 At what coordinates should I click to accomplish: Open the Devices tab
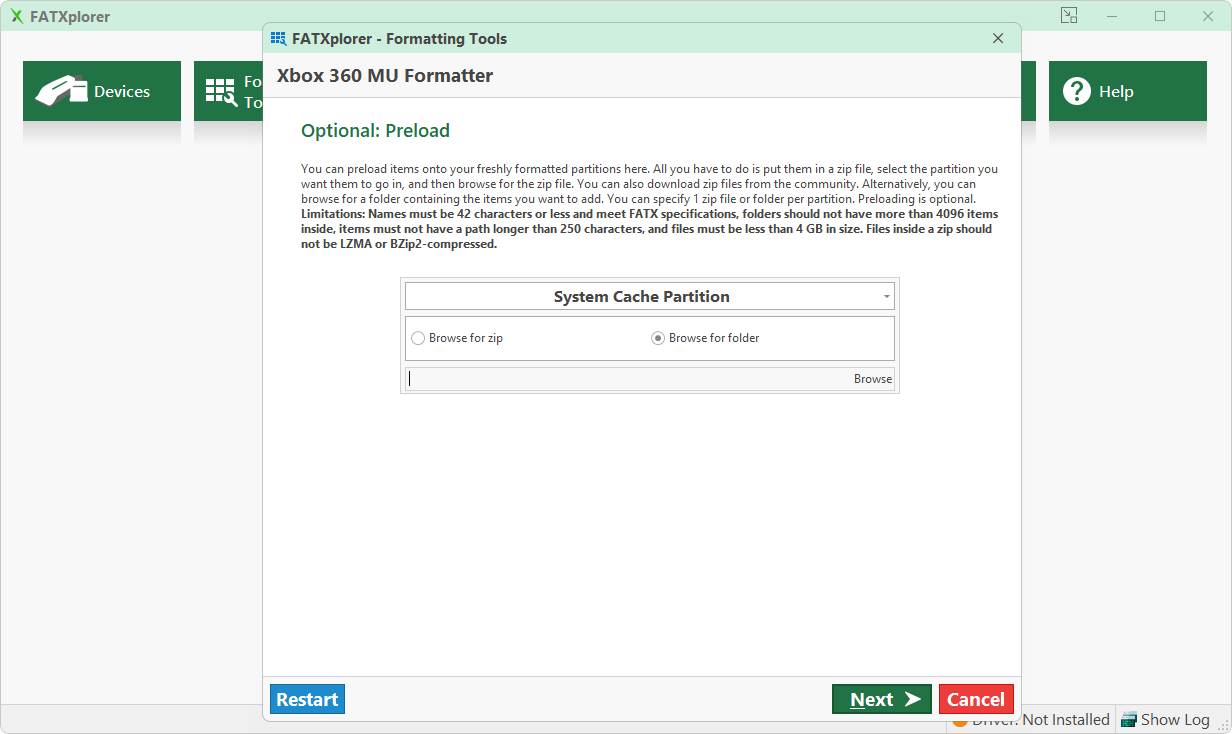[x=102, y=91]
